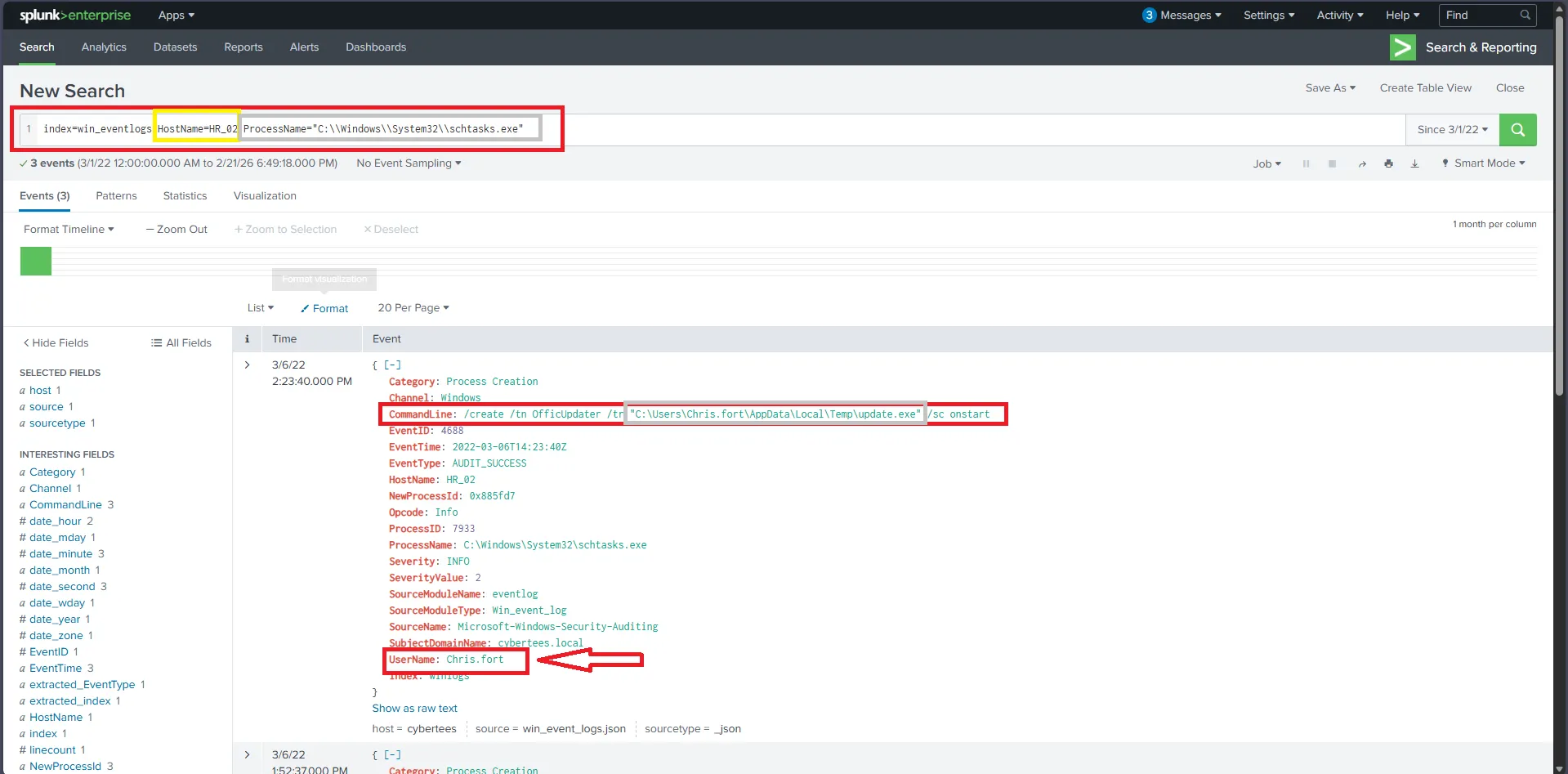Switch to the Statistics tab
This screenshot has height=774, width=1568.
point(185,196)
